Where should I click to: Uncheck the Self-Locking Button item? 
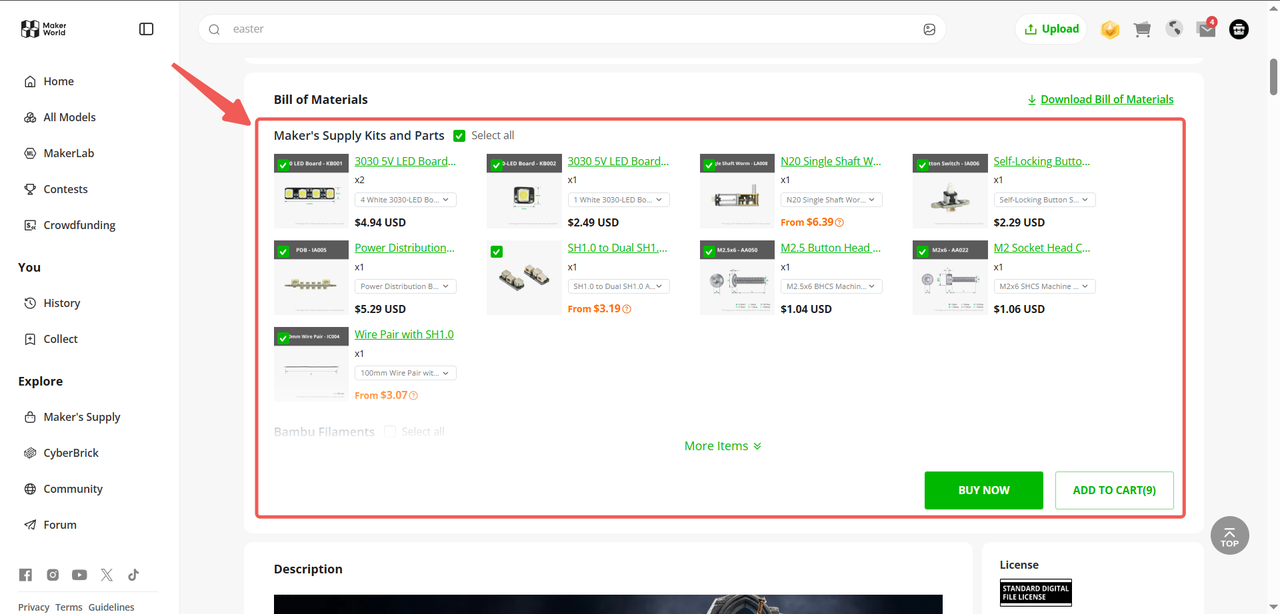click(923, 165)
